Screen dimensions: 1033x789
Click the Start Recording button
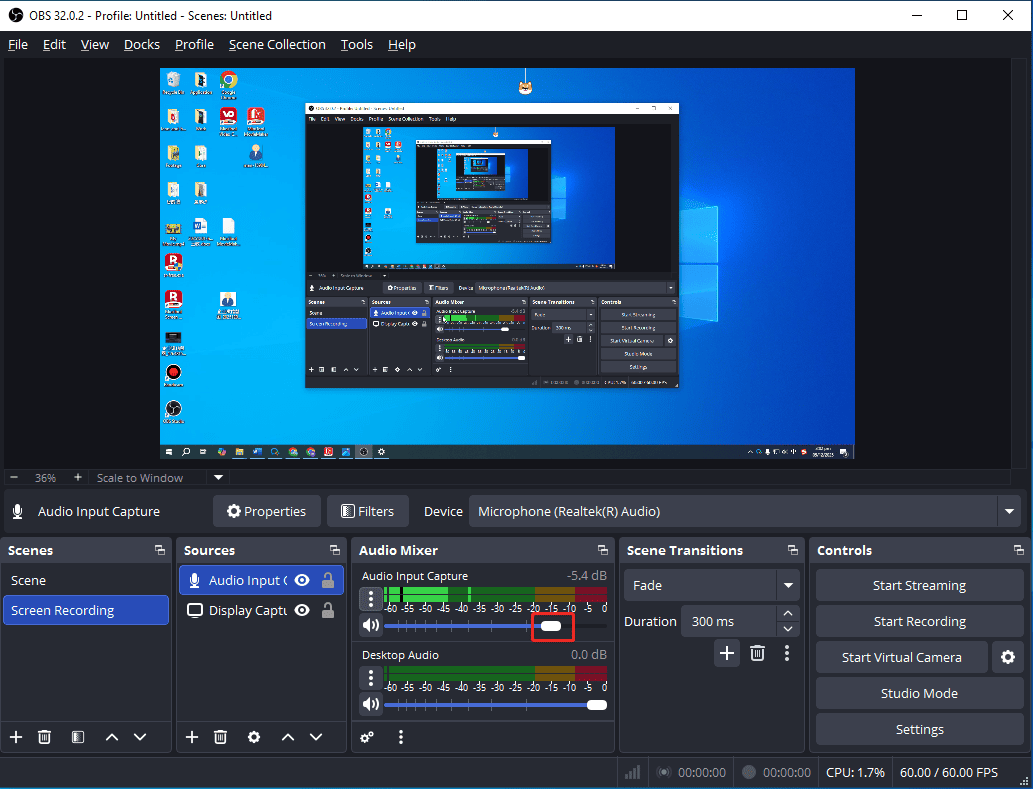point(918,621)
